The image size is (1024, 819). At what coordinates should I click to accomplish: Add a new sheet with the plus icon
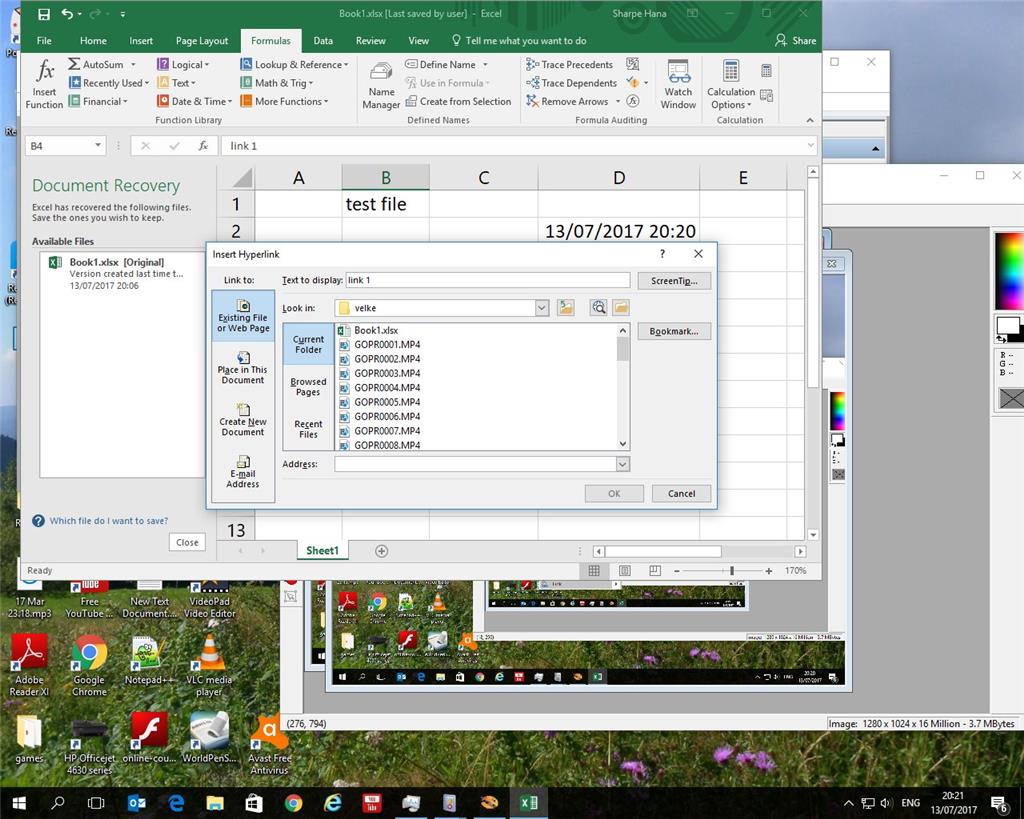click(x=381, y=551)
